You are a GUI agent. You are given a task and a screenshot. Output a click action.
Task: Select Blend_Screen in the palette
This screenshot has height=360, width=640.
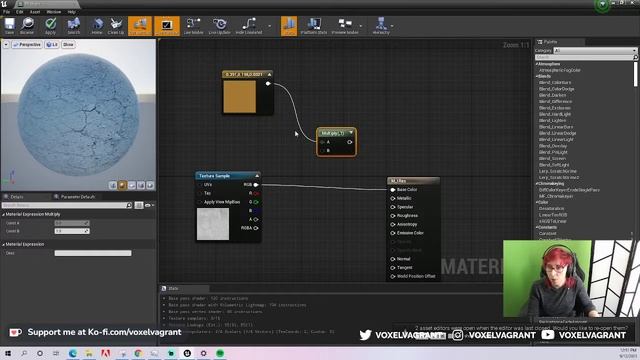(552, 158)
